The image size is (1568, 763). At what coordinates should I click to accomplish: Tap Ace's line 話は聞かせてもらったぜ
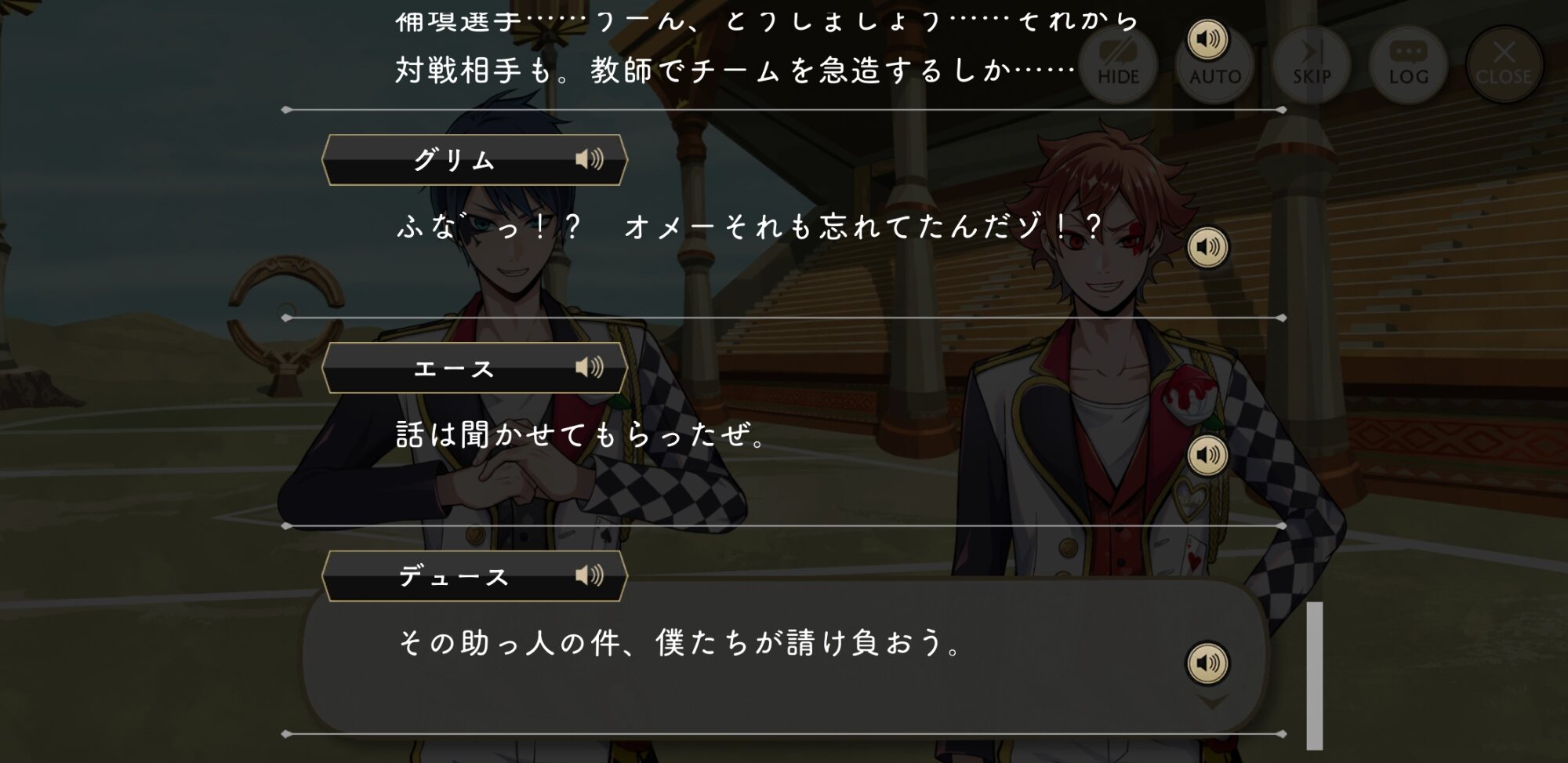[580, 434]
